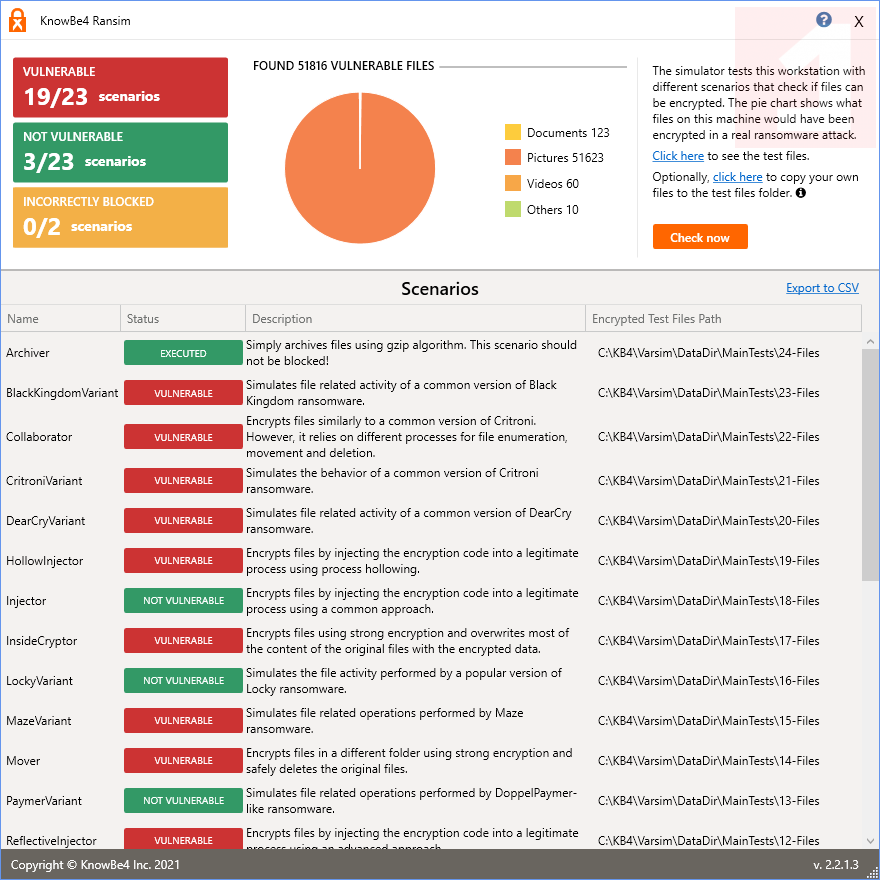This screenshot has width=880, height=880.
Task: Select the Mover scenario name
Action: click(x=23, y=761)
